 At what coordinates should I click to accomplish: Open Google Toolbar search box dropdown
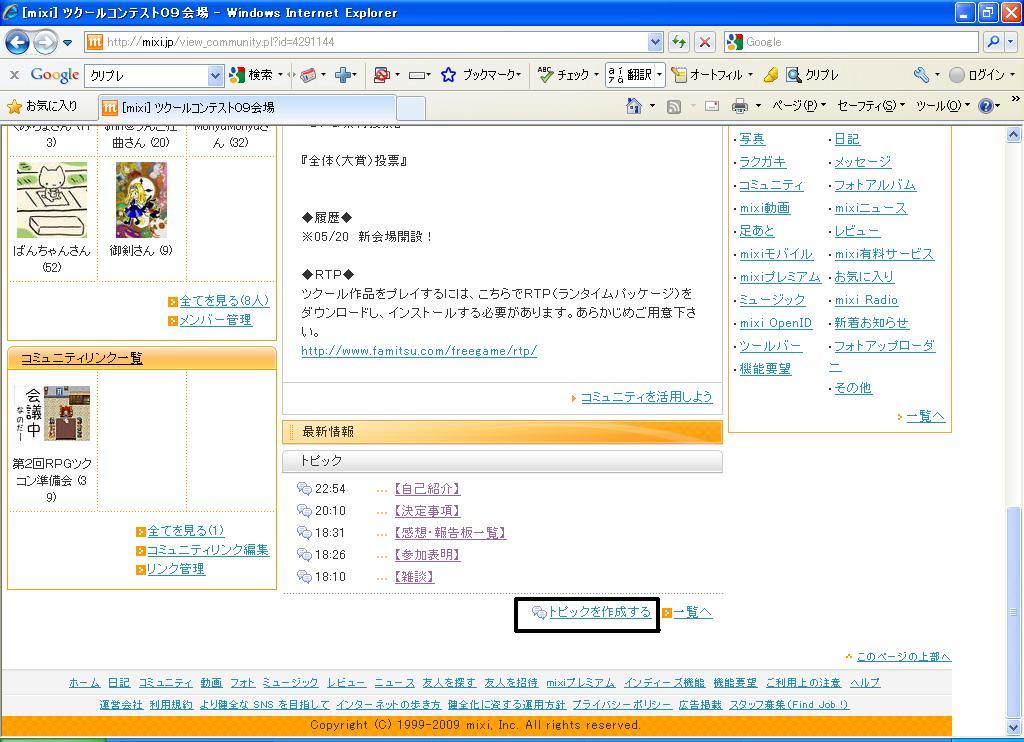[215, 75]
